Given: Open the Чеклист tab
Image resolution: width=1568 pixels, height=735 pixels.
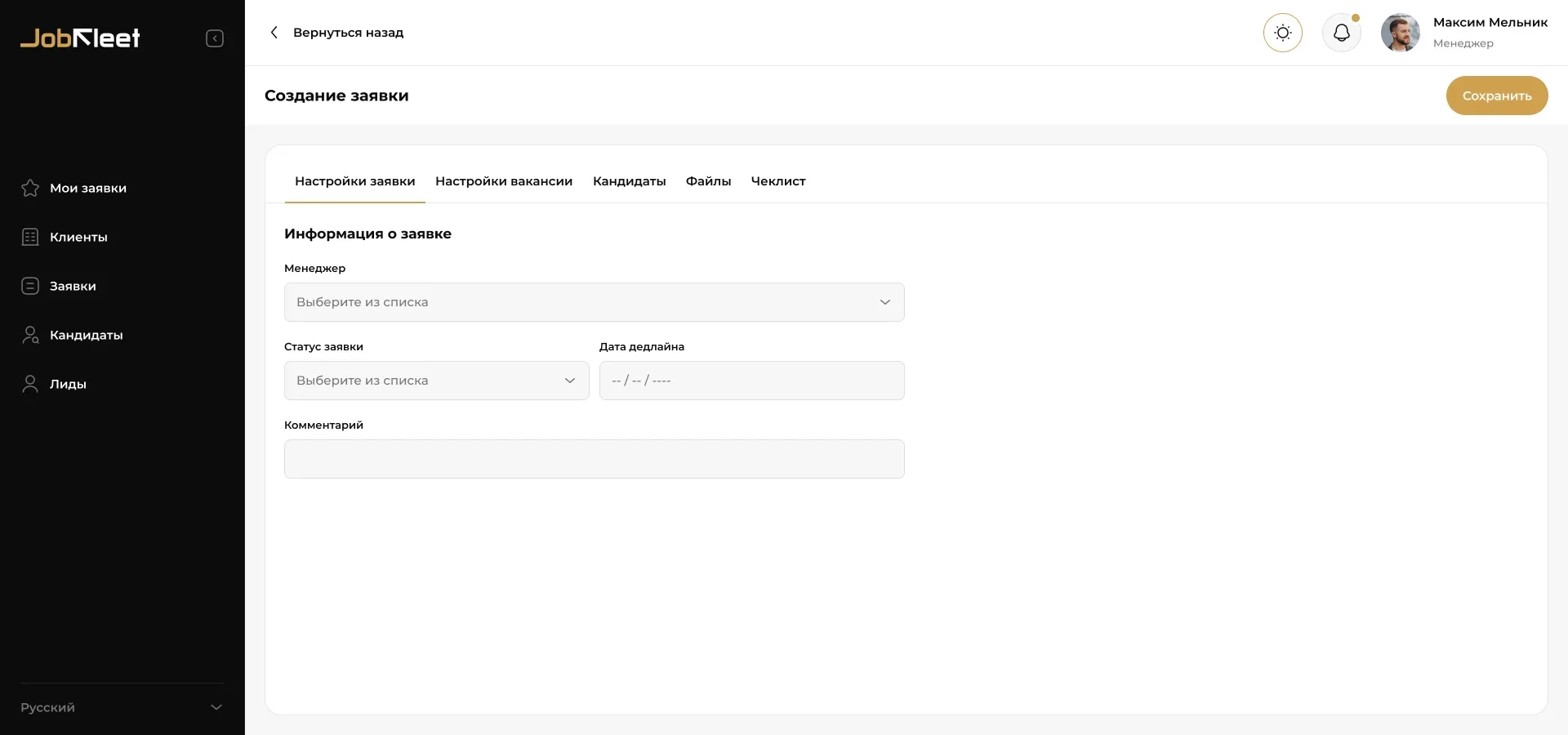Looking at the screenshot, I should 777,181.
